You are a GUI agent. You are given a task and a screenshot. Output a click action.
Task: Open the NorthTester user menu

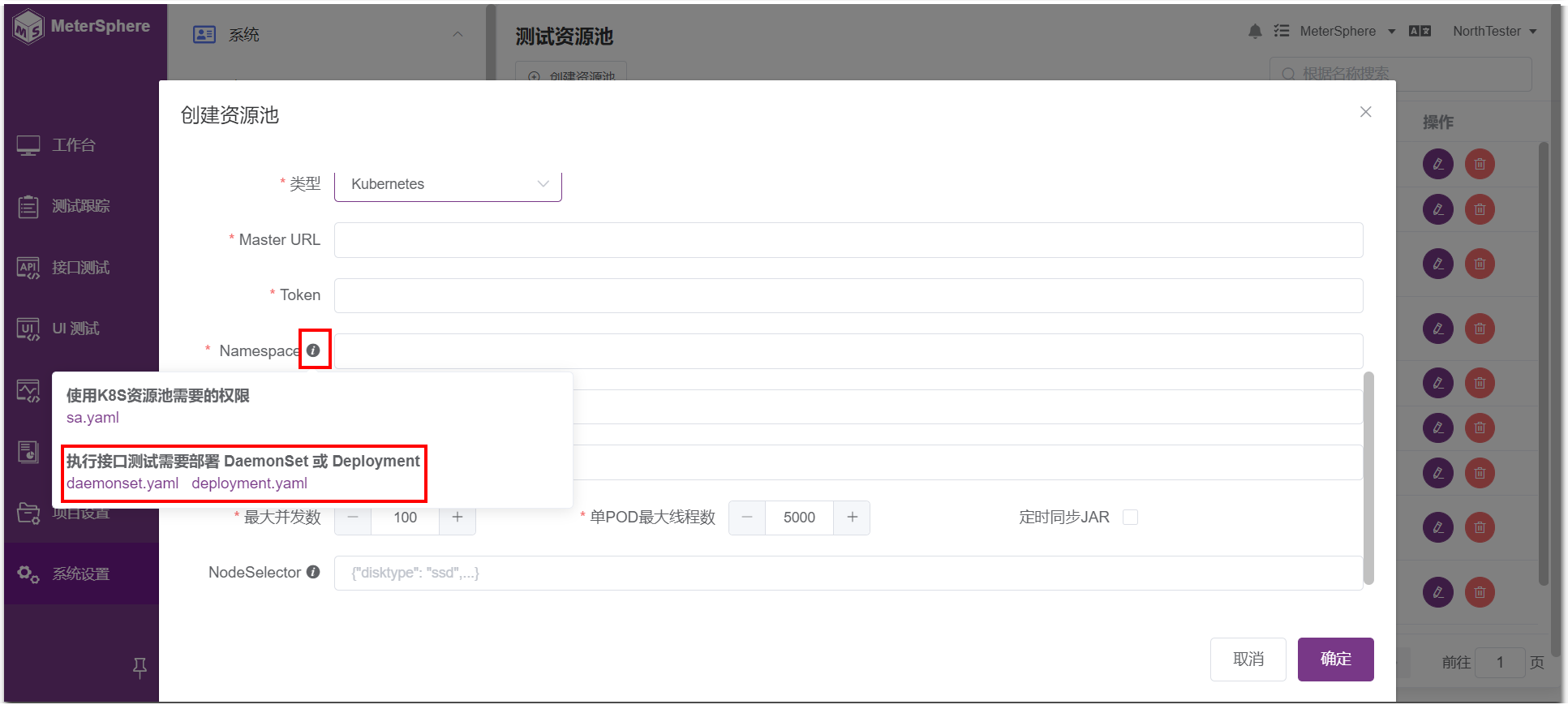tap(1495, 31)
